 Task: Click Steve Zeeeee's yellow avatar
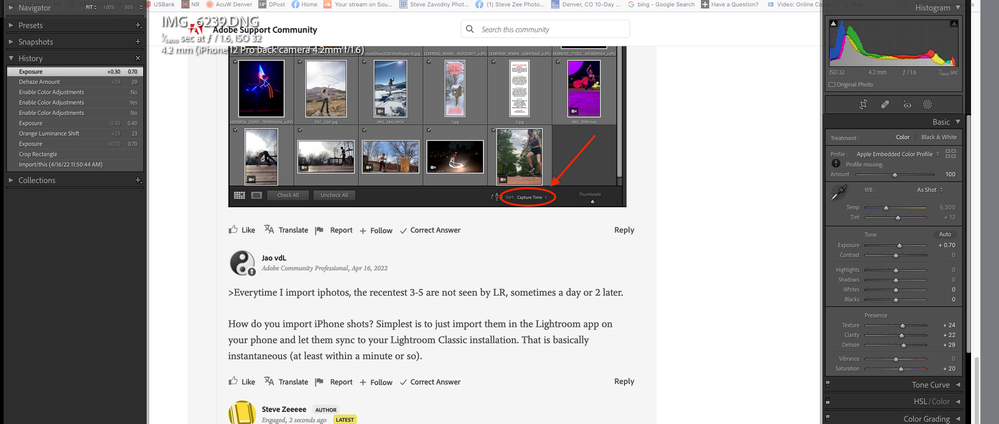tap(242, 413)
